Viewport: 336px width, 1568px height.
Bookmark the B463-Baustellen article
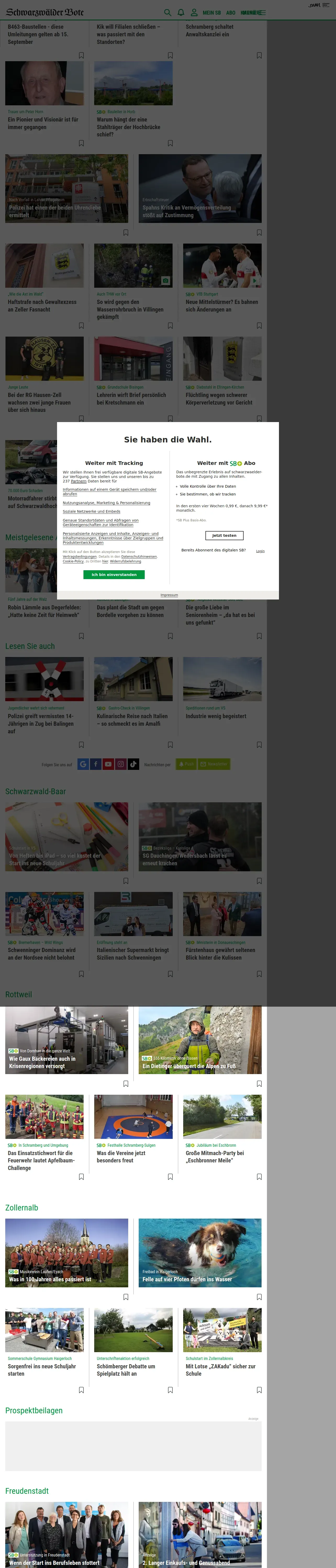[81, 55]
